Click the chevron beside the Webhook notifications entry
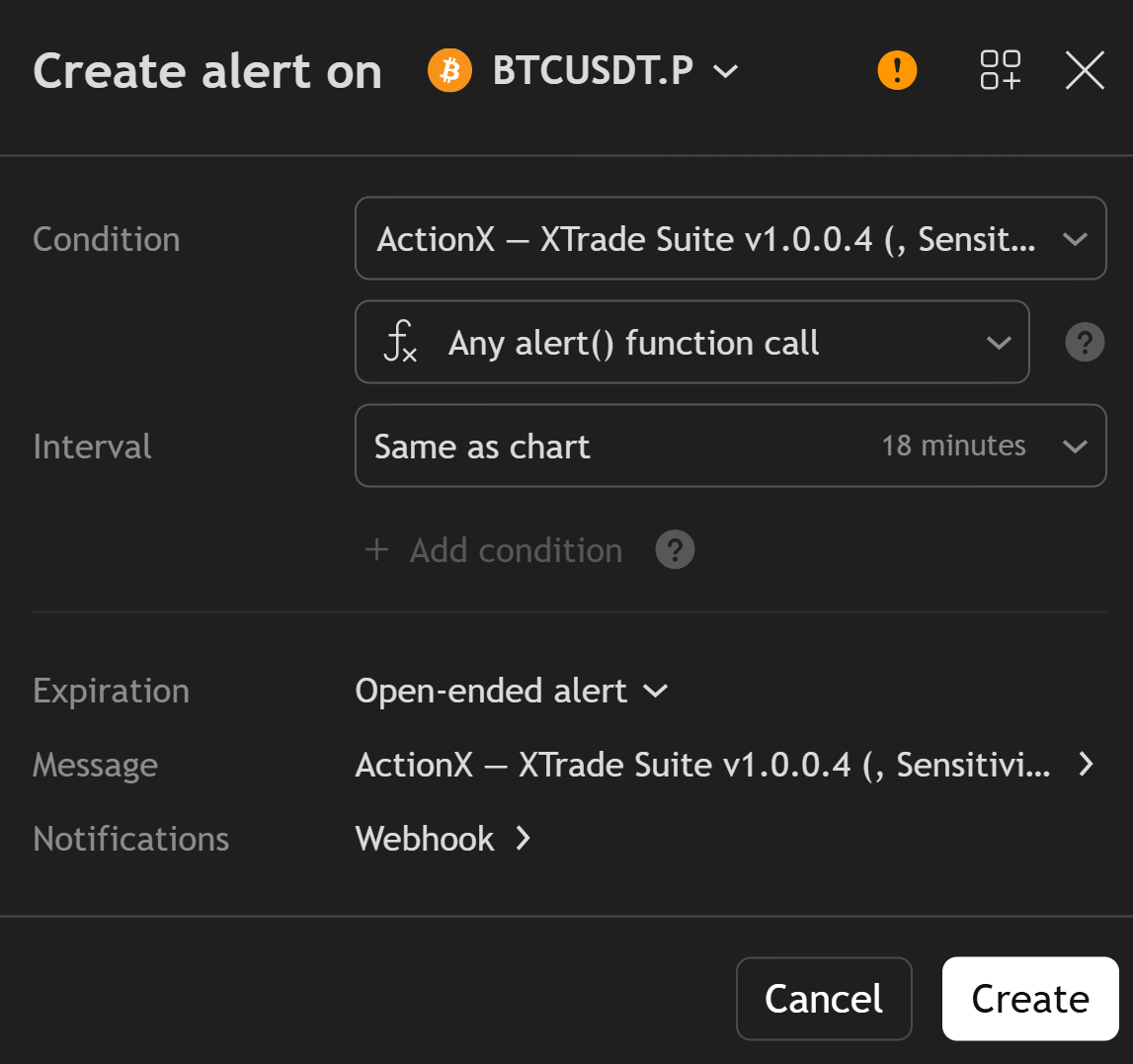1133x1064 pixels. pos(523,838)
